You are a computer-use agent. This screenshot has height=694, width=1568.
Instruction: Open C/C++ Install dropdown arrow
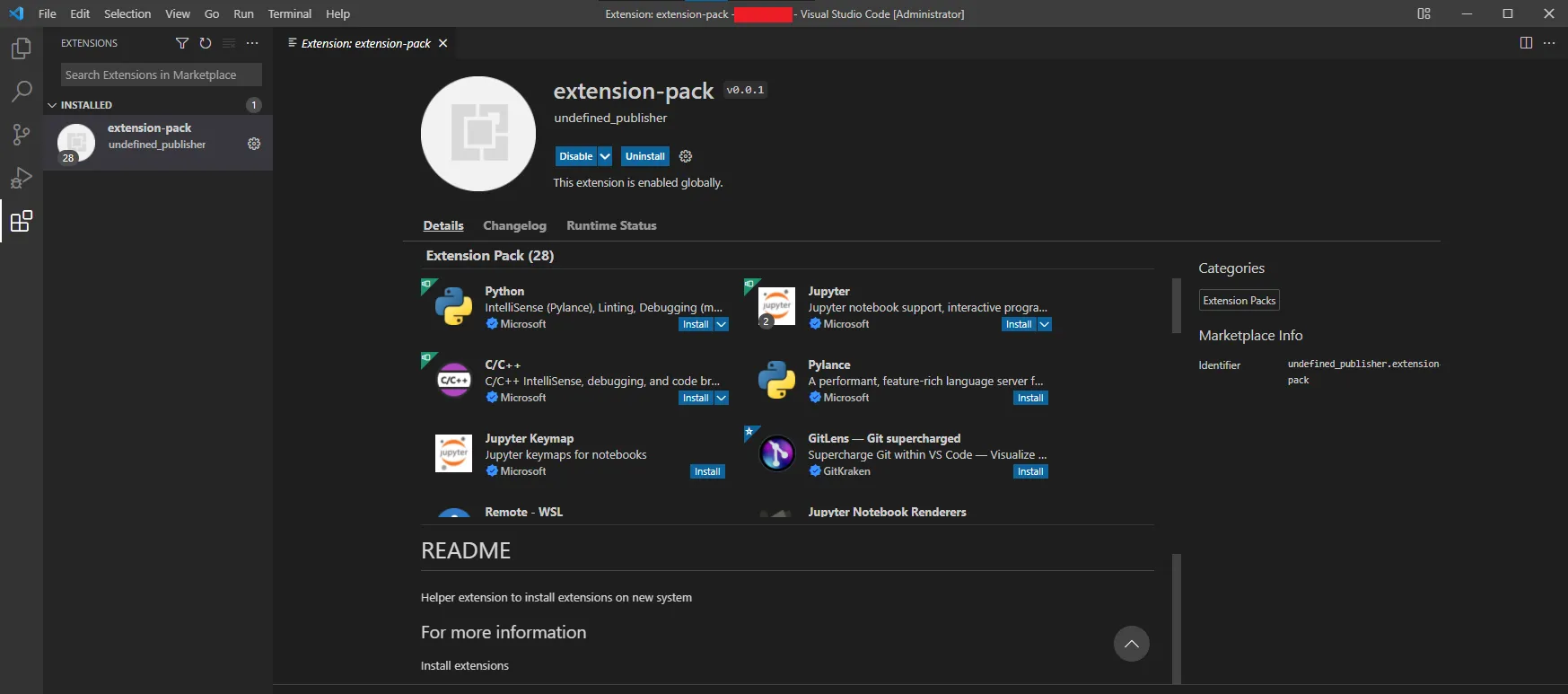(722, 398)
